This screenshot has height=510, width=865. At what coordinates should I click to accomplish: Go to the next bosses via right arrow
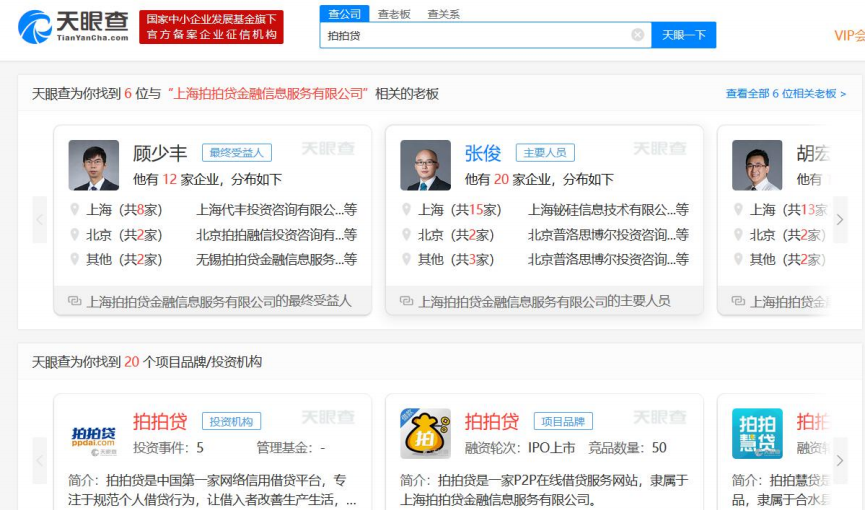840,220
